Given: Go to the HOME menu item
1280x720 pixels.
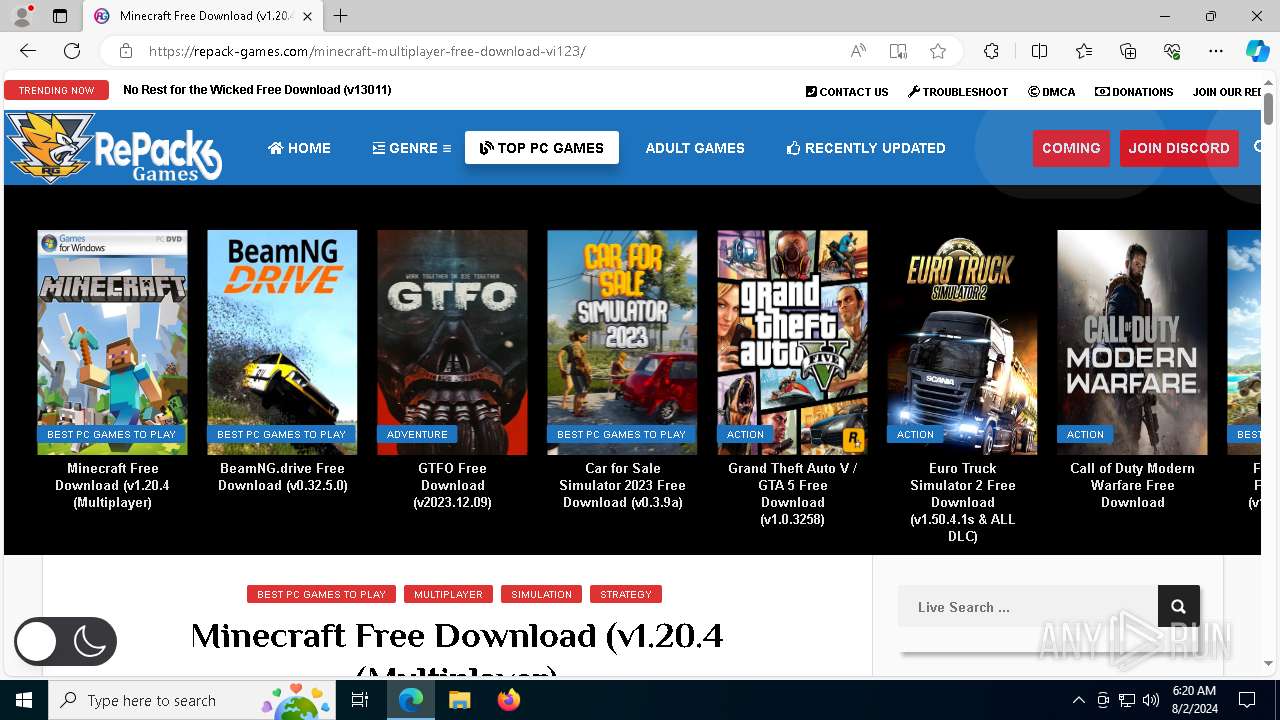Looking at the screenshot, I should pyautogui.click(x=299, y=148).
